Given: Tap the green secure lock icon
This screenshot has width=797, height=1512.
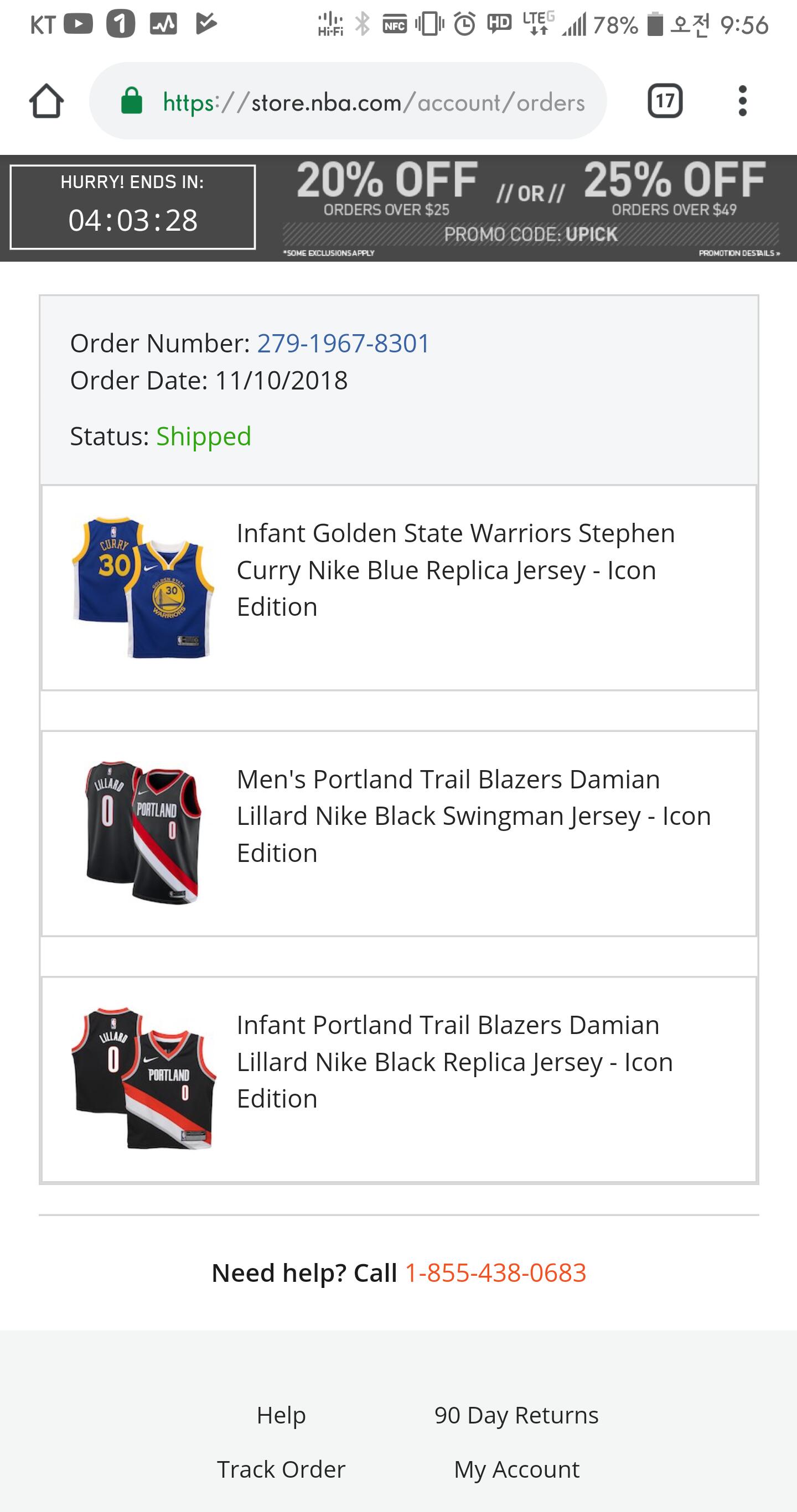Looking at the screenshot, I should [132, 101].
